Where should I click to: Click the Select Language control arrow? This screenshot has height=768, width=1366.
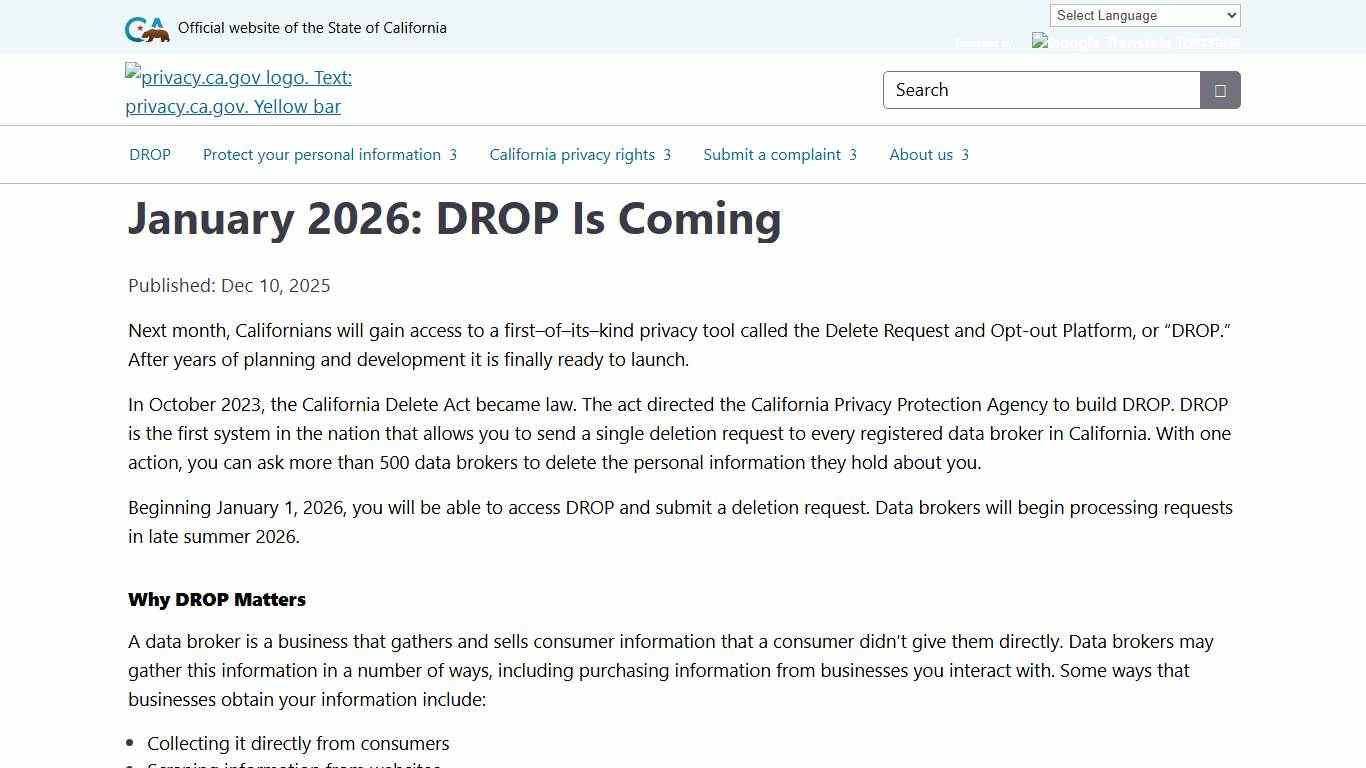(x=1230, y=15)
